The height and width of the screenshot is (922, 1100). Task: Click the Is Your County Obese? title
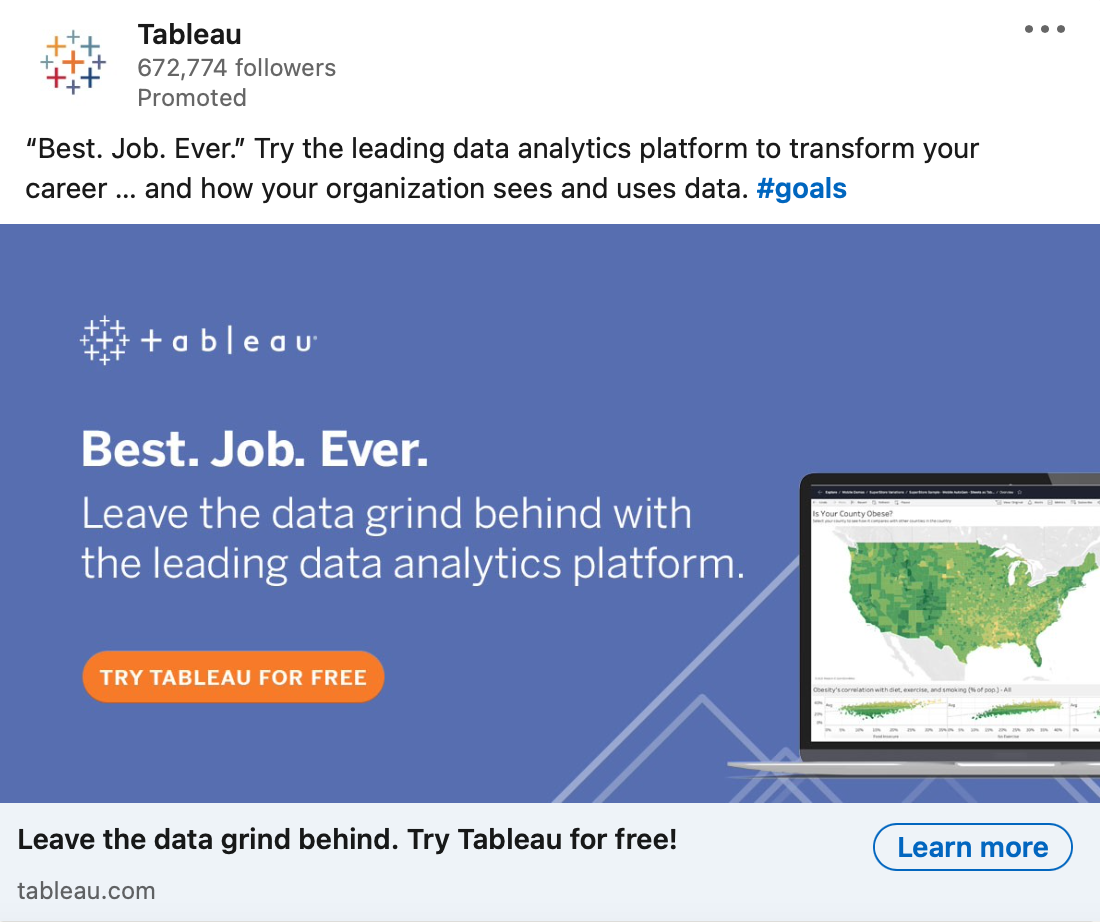point(852,514)
